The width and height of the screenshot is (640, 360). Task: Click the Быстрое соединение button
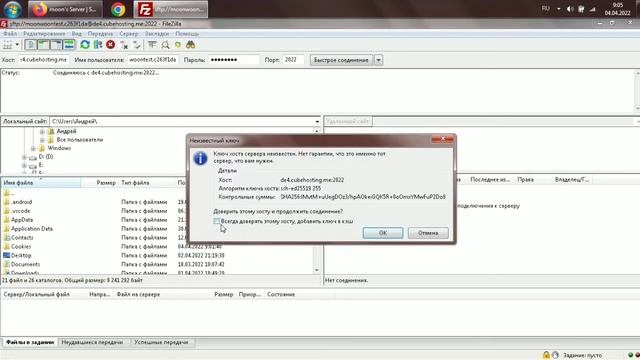coord(341,60)
